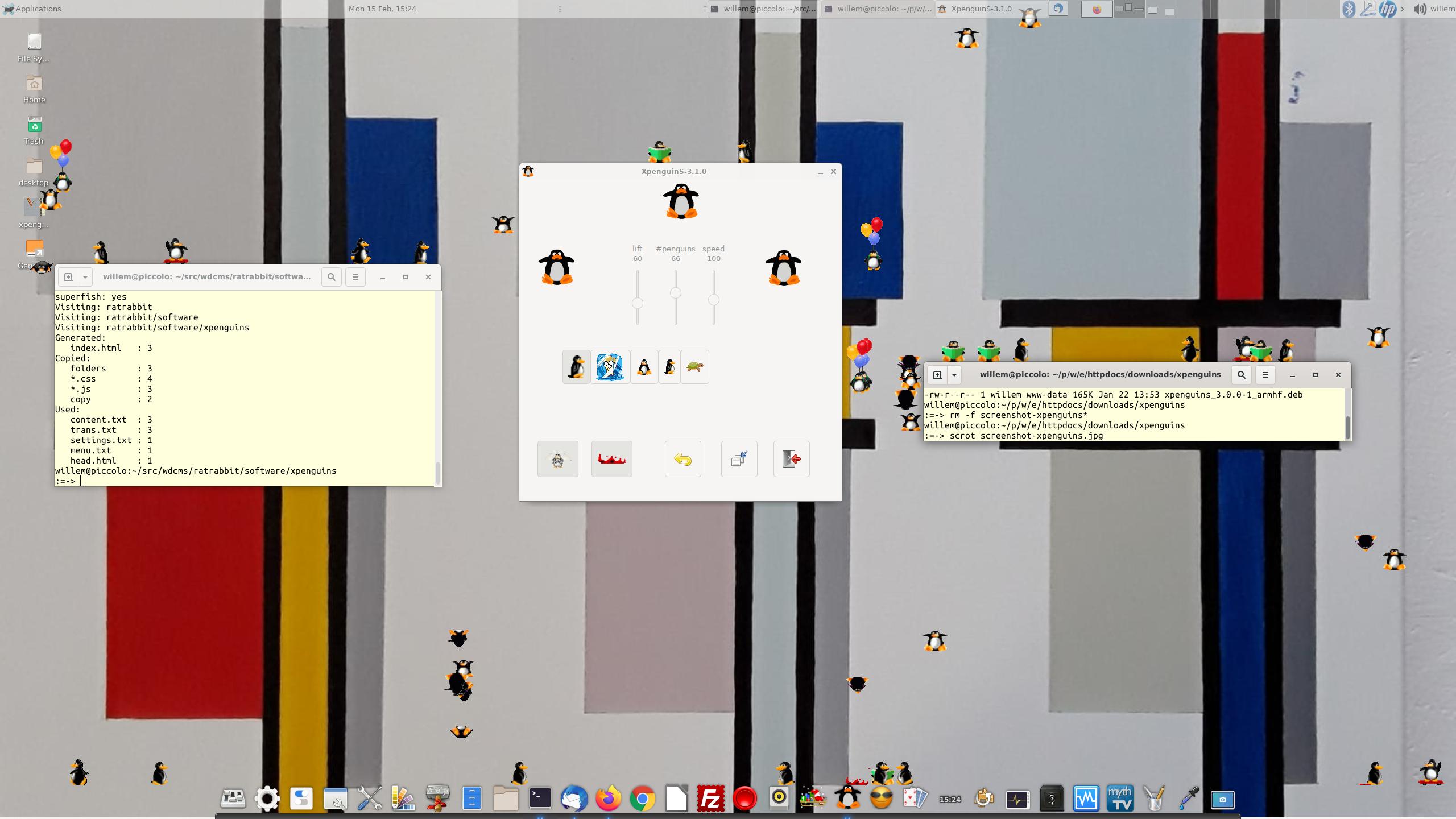Toggle the turtle theme button
The image size is (1456, 819).
[x=694, y=367]
